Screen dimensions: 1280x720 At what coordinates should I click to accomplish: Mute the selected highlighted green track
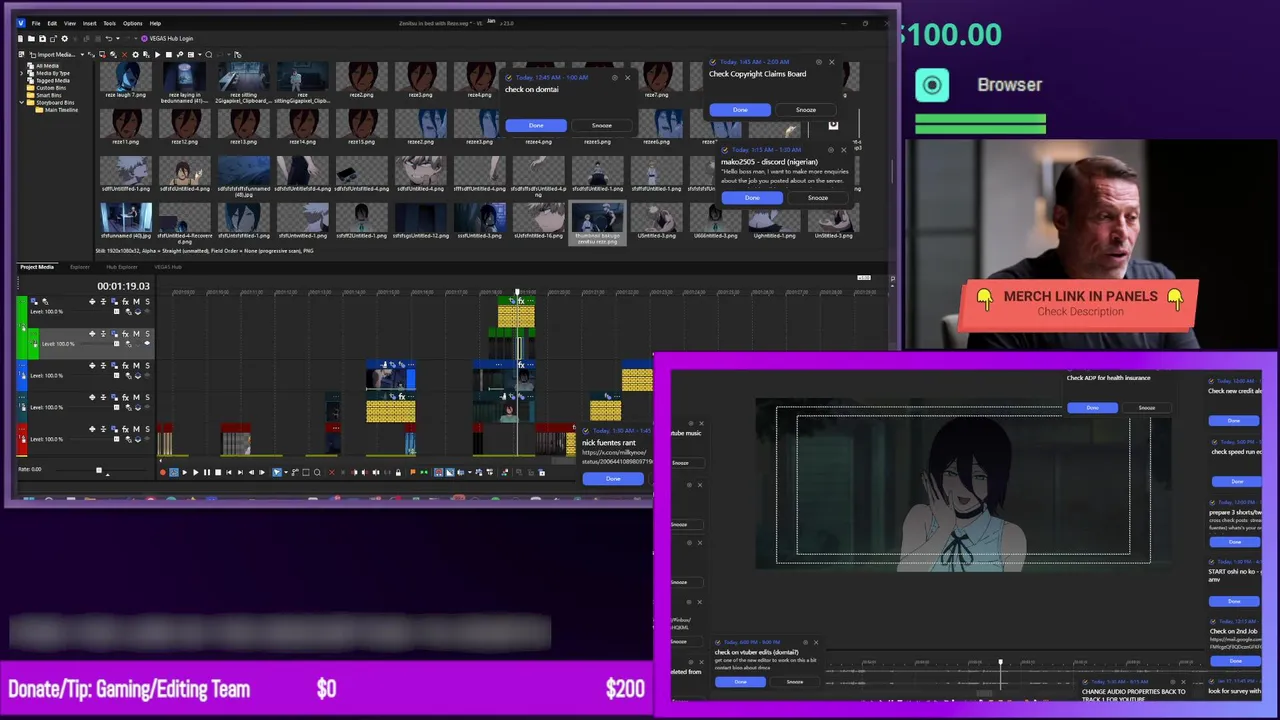click(136, 334)
